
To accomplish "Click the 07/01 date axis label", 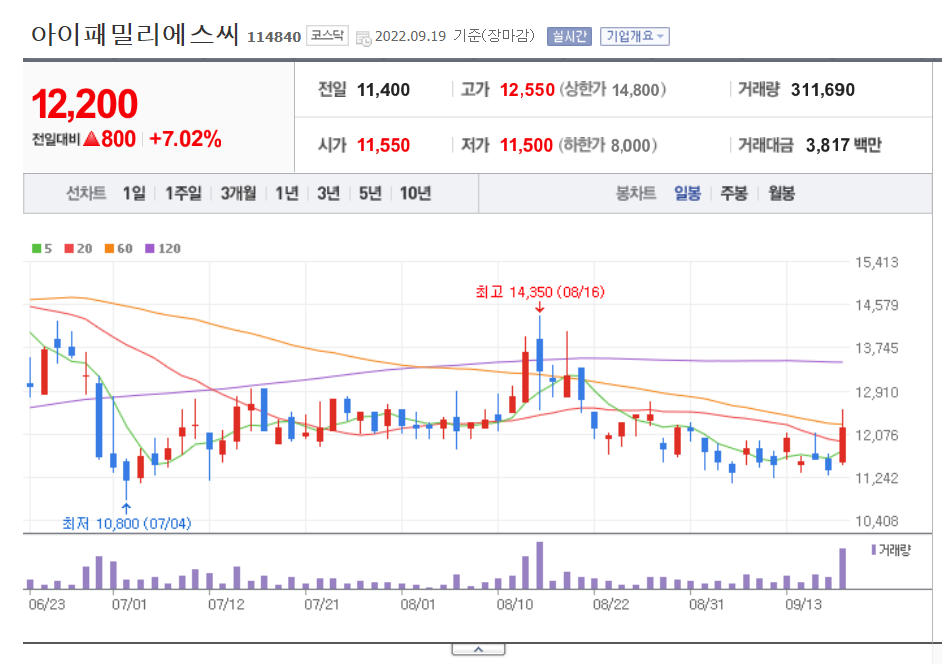I will coord(129,605).
